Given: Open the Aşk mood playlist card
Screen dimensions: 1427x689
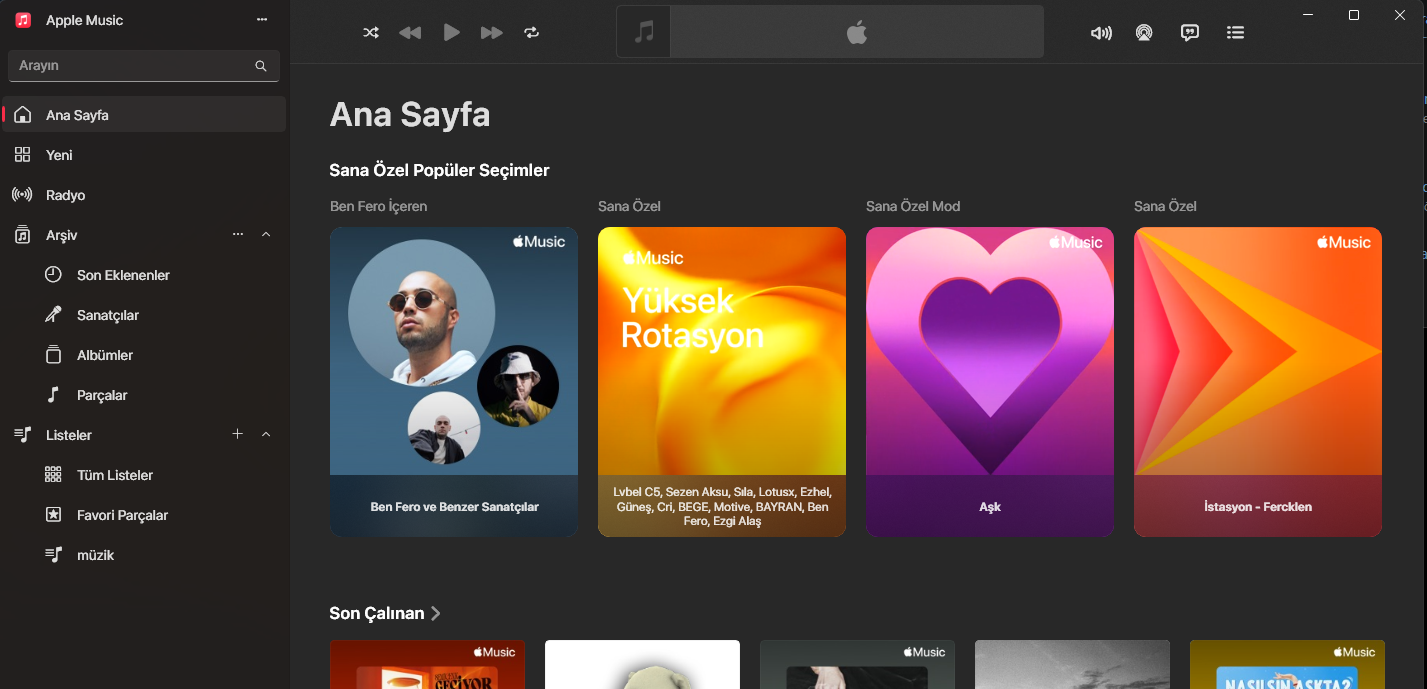Looking at the screenshot, I should pos(990,382).
